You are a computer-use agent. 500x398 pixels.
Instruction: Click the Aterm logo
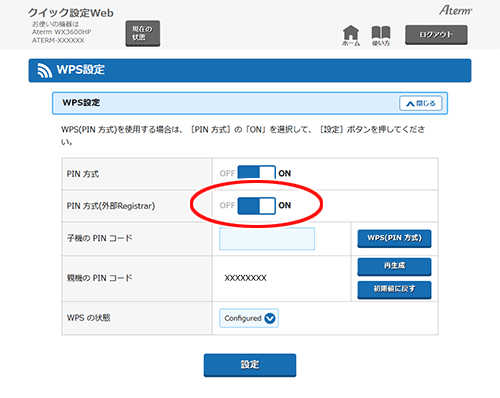(x=455, y=10)
